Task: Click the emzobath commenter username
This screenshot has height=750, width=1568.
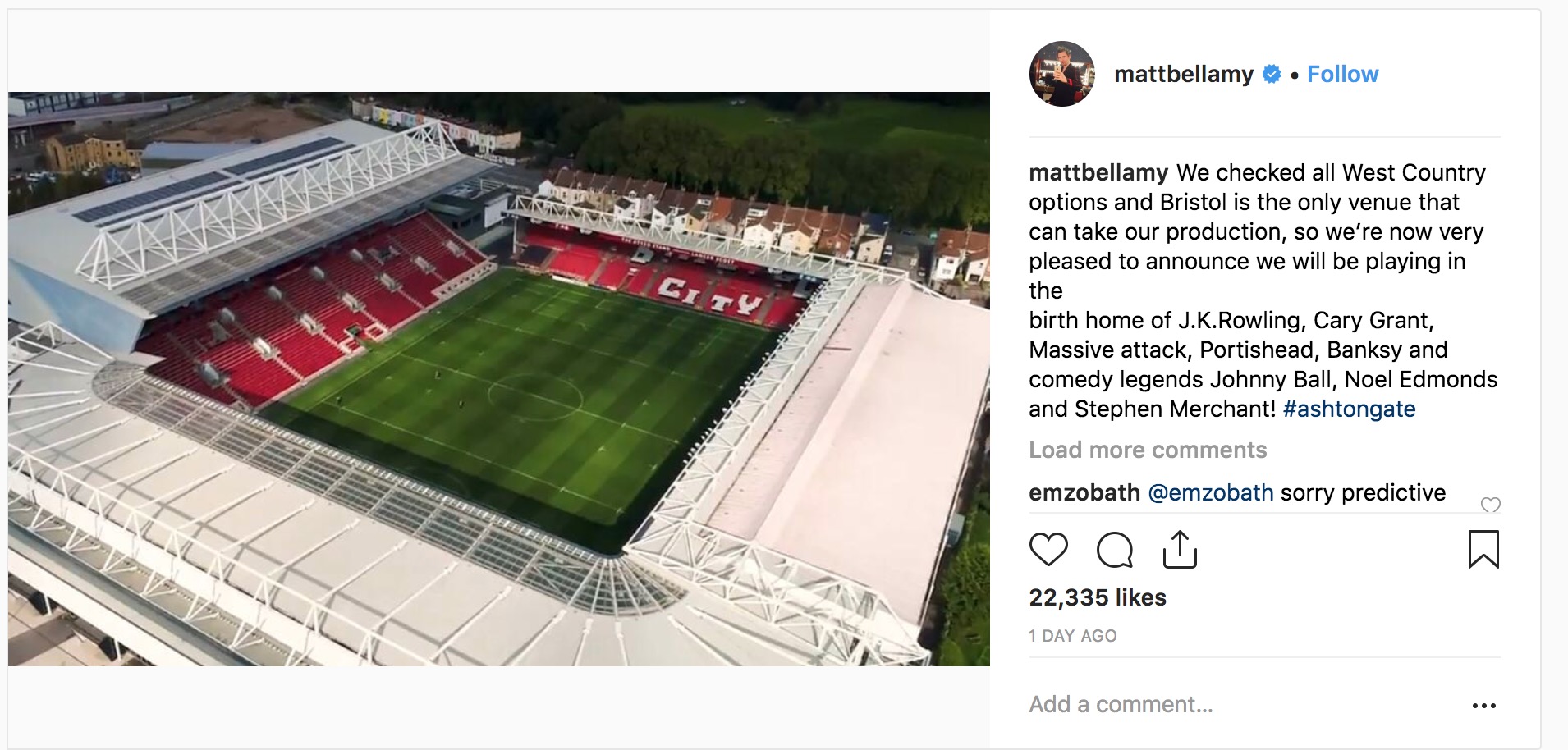Action: click(1084, 492)
